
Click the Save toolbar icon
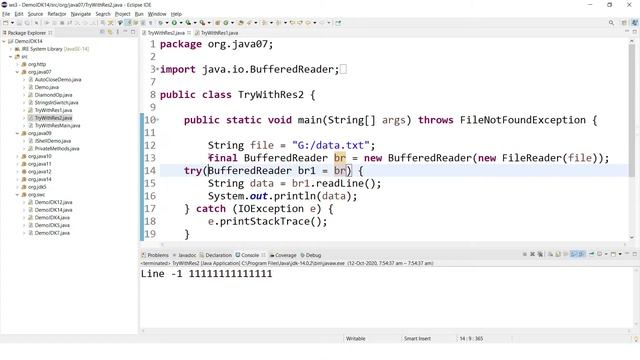coord(19,23)
